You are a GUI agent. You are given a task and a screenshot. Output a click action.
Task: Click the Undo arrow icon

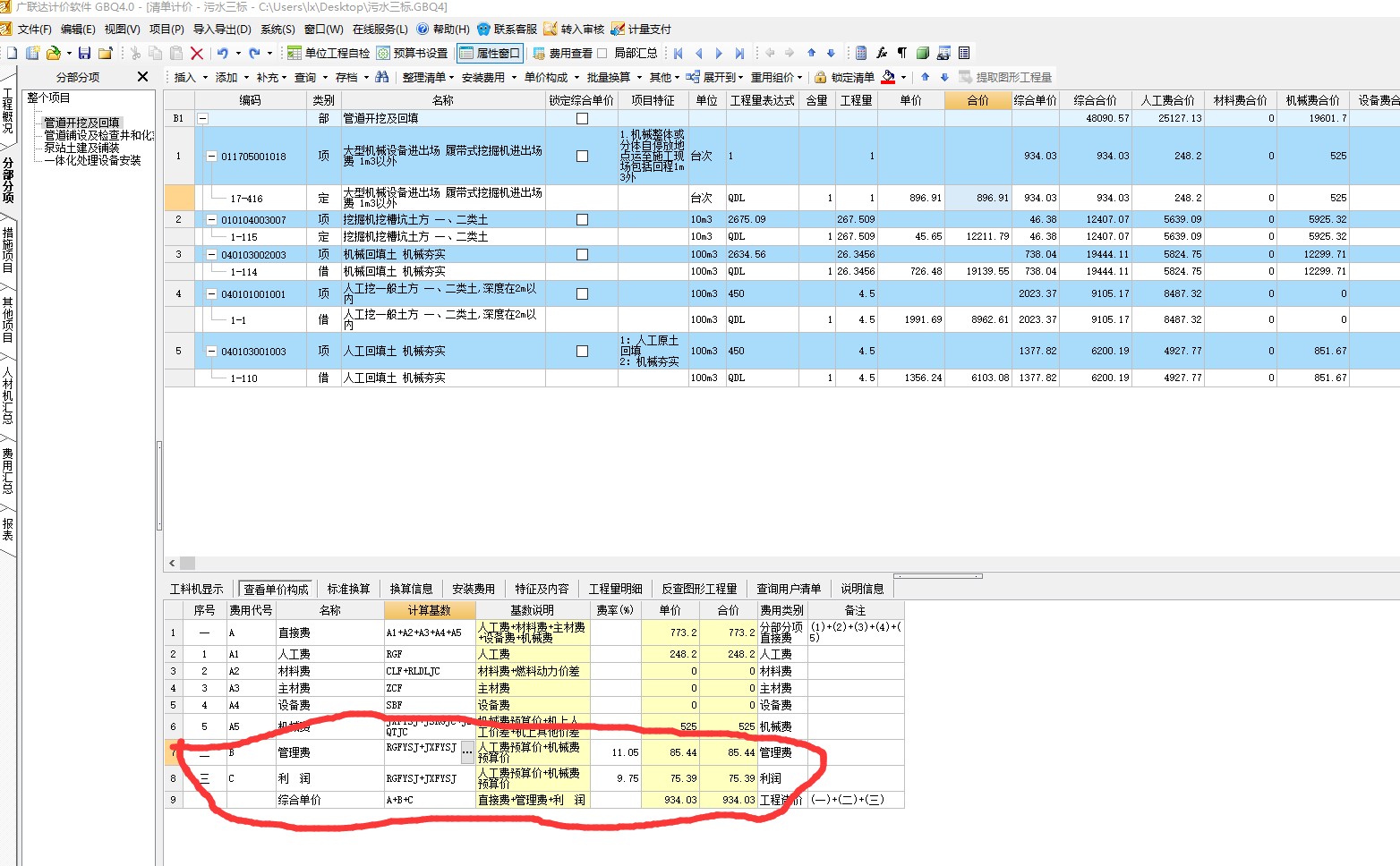(223, 54)
